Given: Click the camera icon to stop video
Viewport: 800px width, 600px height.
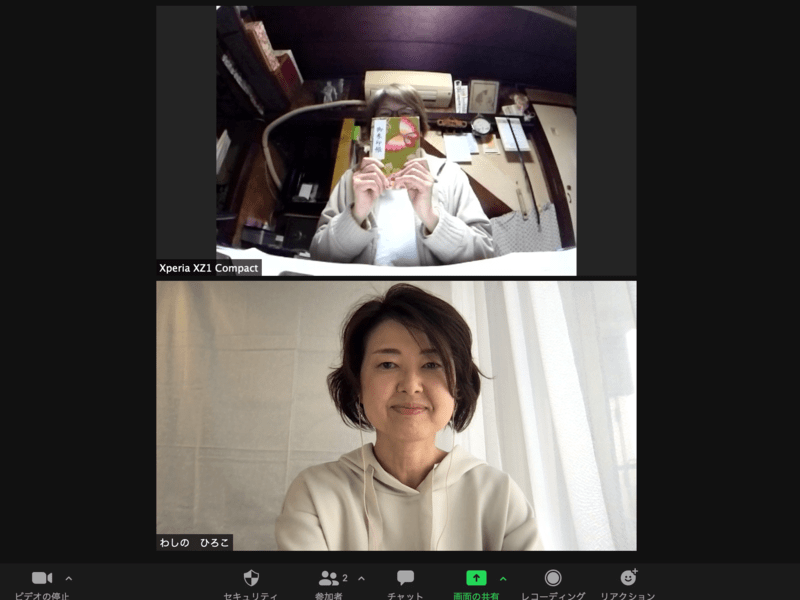Looking at the screenshot, I should tap(41, 578).
